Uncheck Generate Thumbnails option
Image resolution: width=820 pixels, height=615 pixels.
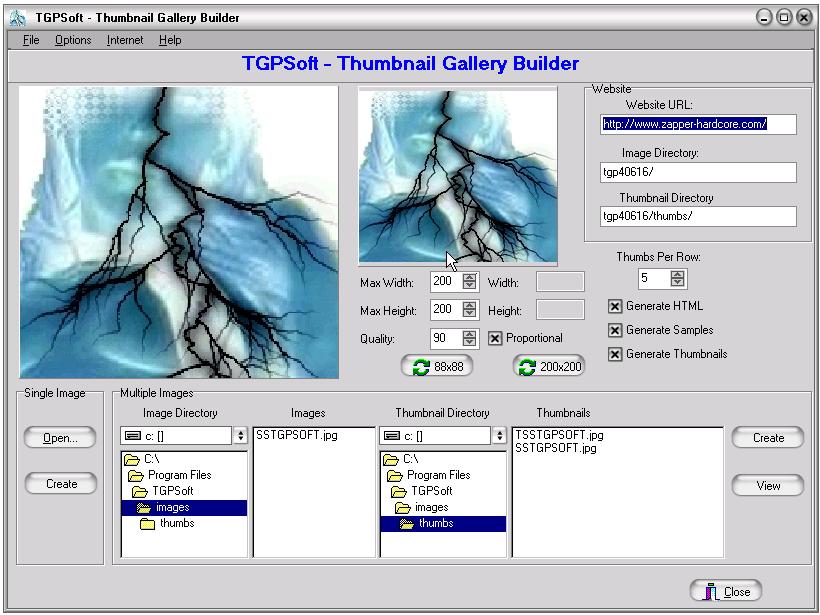(x=615, y=354)
